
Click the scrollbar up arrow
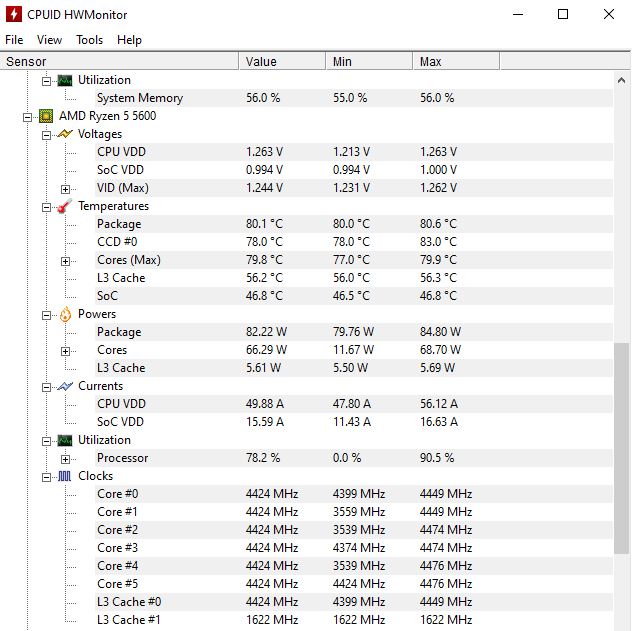coord(621,80)
